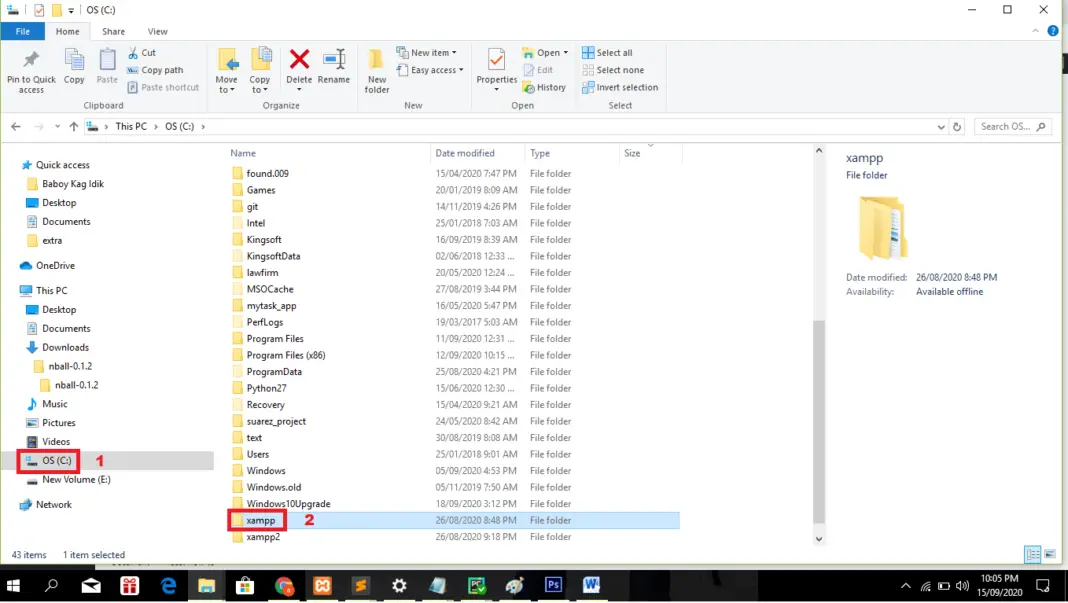
Task: Click the Up arrow navigation button
Action: click(74, 127)
